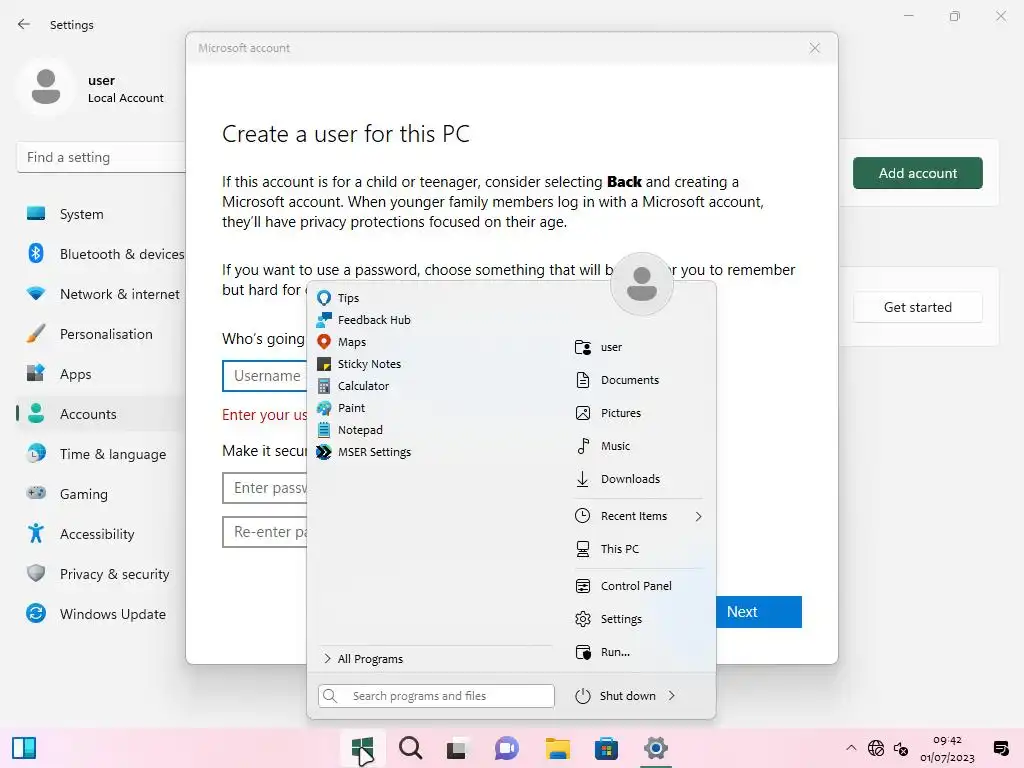
Task: Show hidden tray icons chevron
Action: [x=851, y=748]
